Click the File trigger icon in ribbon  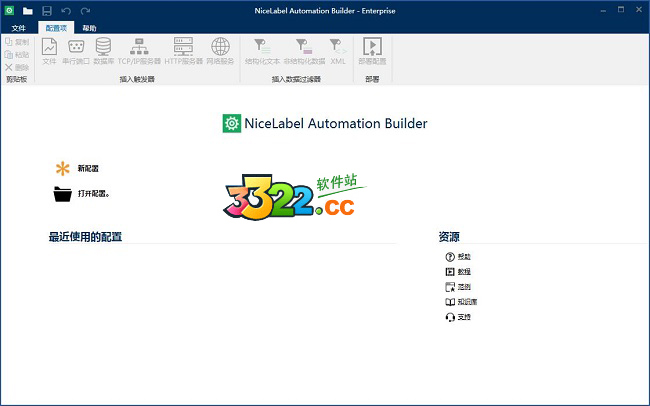click(x=49, y=50)
